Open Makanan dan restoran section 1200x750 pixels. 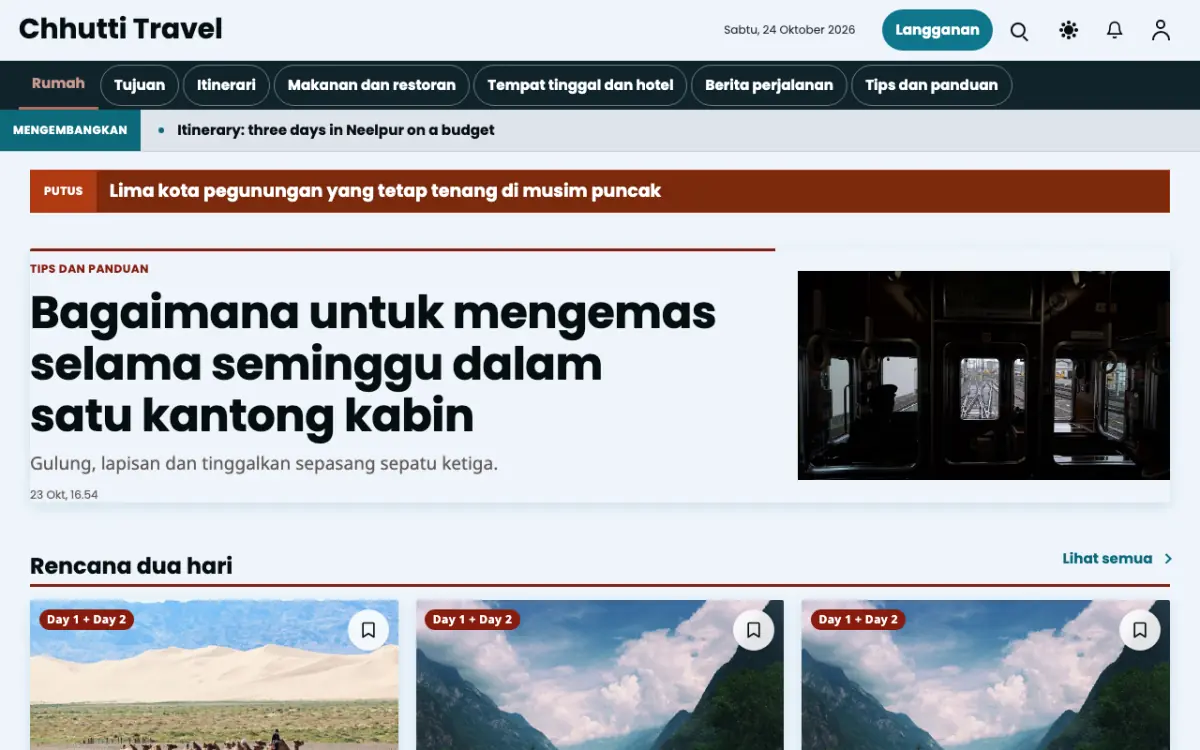[x=371, y=85]
